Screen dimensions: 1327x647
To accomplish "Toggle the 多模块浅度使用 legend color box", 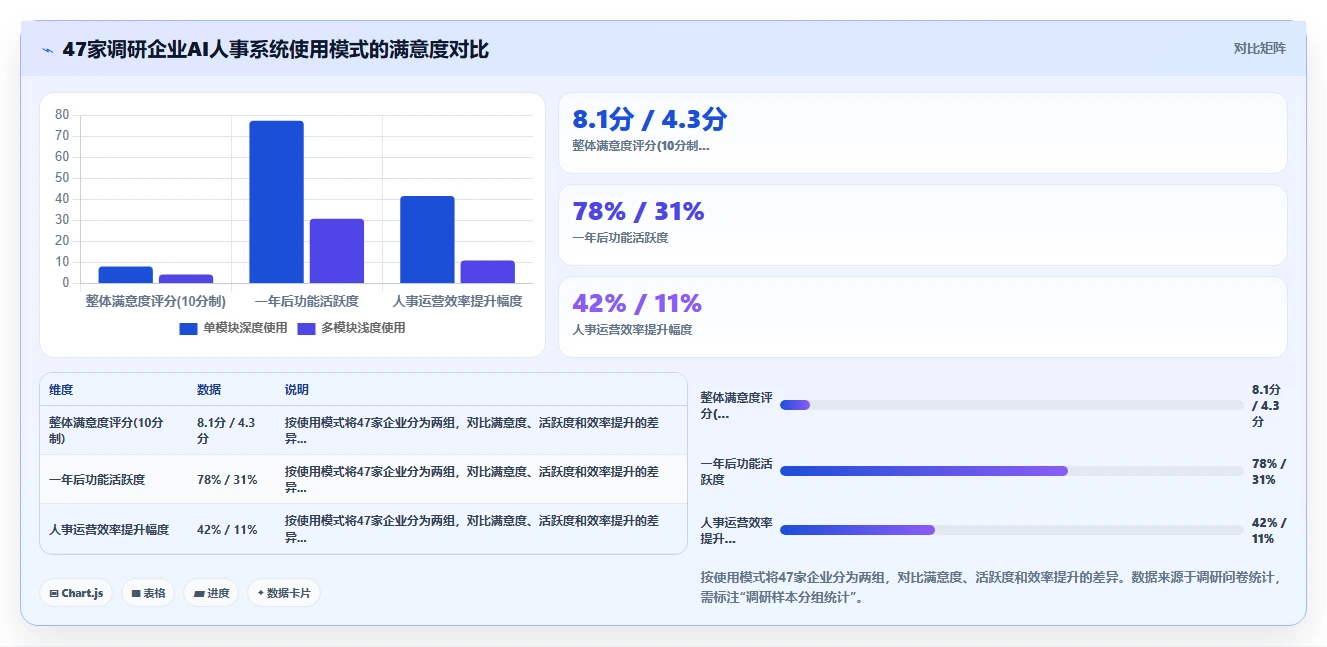I will [307, 329].
